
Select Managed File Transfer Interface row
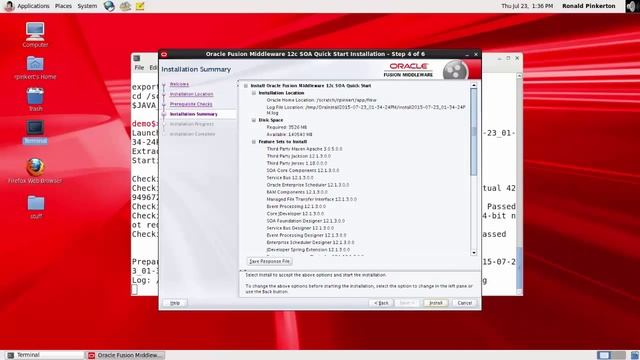coord(311,199)
